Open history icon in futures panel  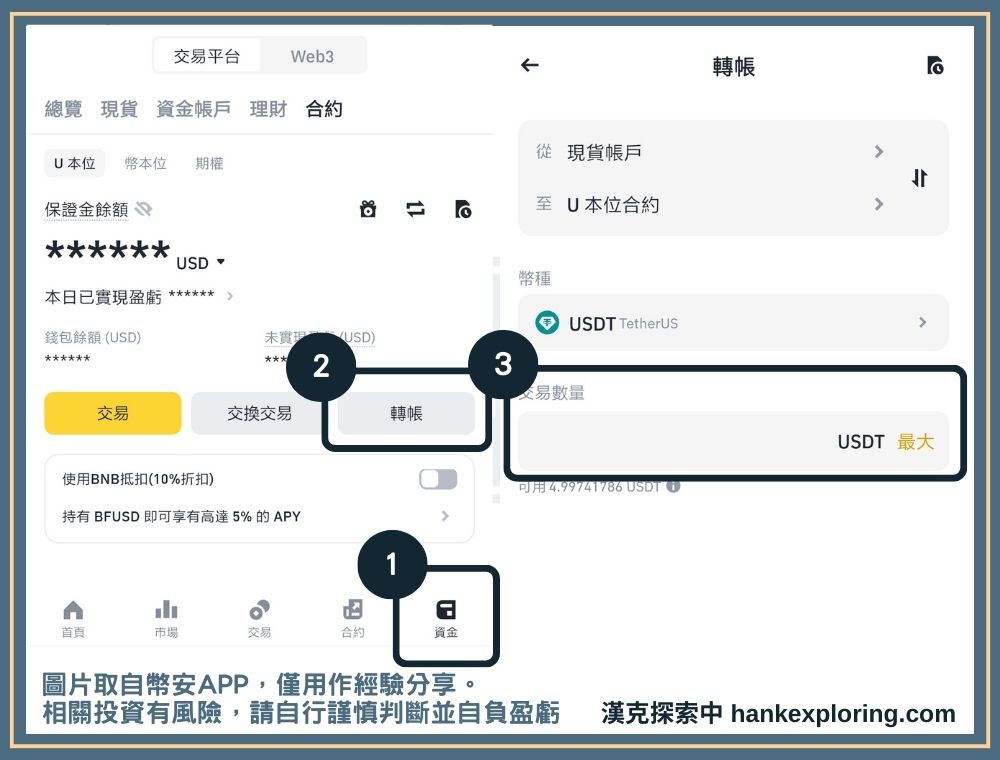(x=463, y=208)
